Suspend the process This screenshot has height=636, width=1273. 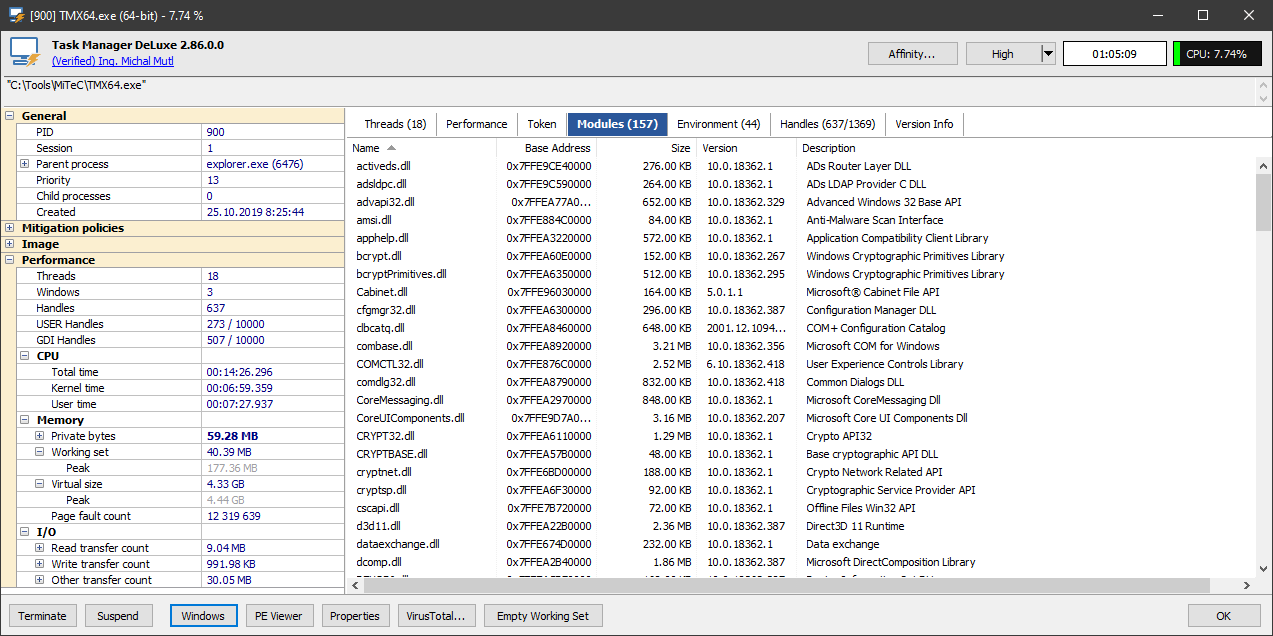118,616
